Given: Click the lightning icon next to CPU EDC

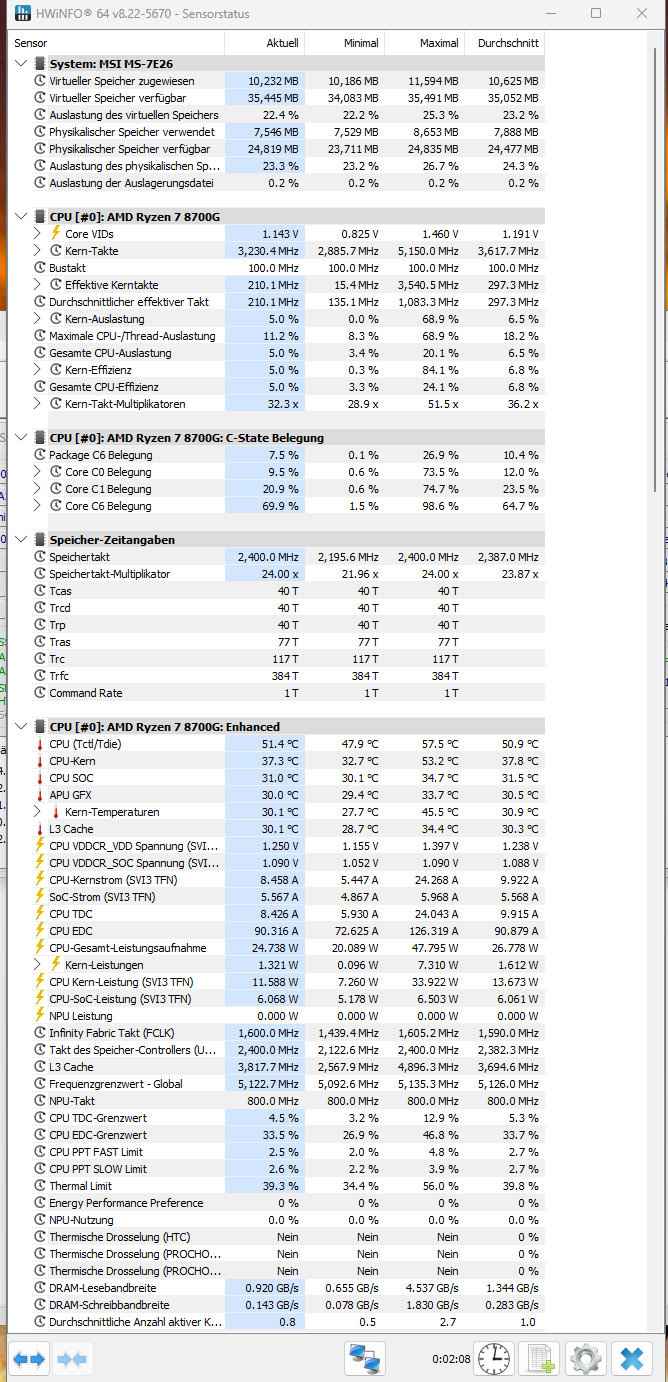Looking at the screenshot, I should coord(40,931).
